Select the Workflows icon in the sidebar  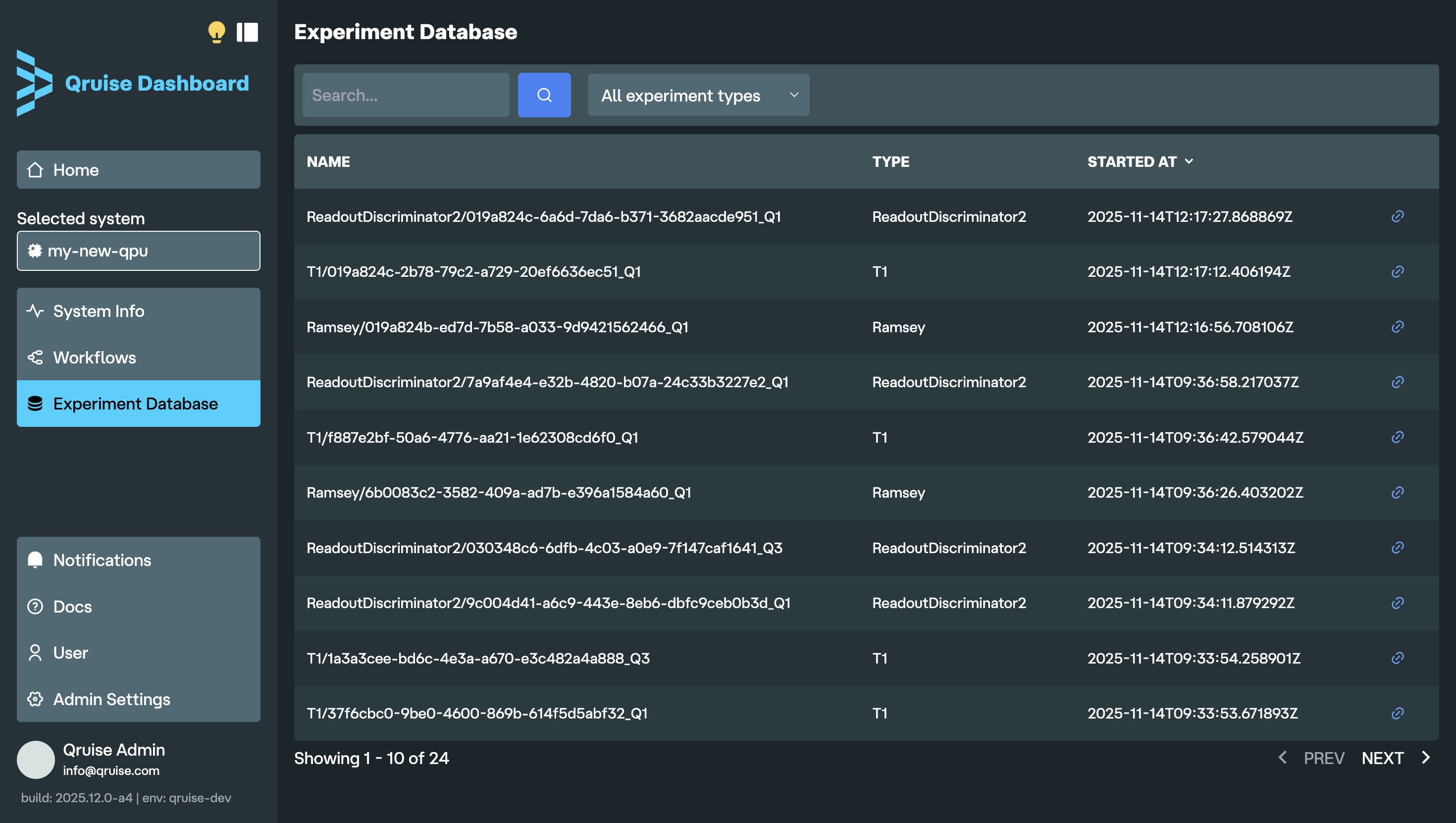35,357
